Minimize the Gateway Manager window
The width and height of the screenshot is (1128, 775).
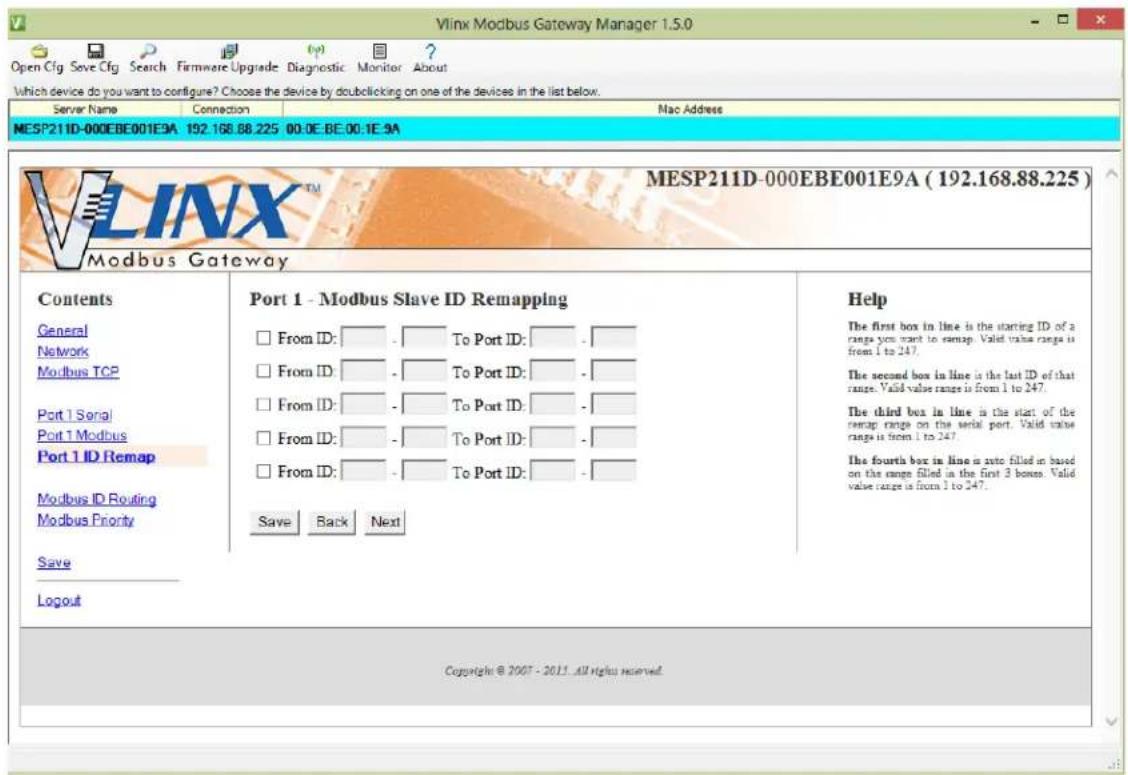tap(1036, 22)
